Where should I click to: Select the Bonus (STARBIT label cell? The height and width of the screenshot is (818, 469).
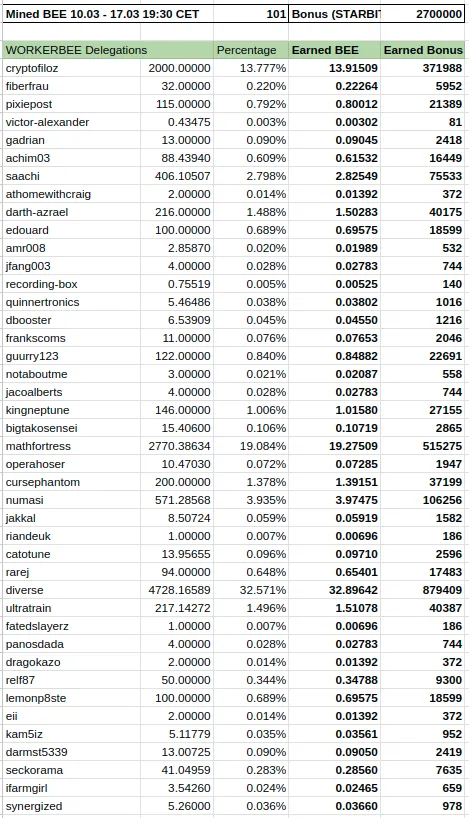tap(334, 14)
